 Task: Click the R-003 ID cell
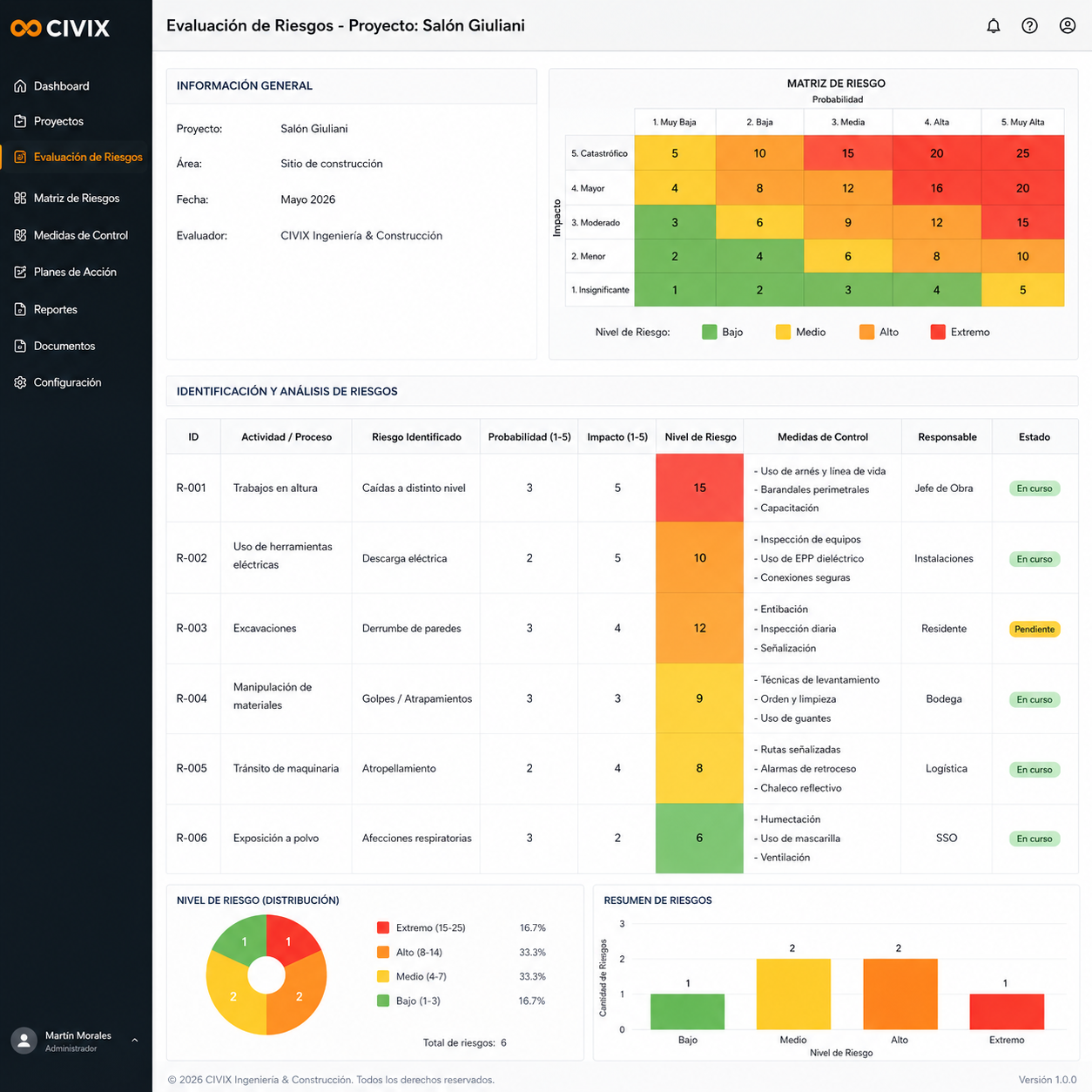pyautogui.click(x=192, y=628)
